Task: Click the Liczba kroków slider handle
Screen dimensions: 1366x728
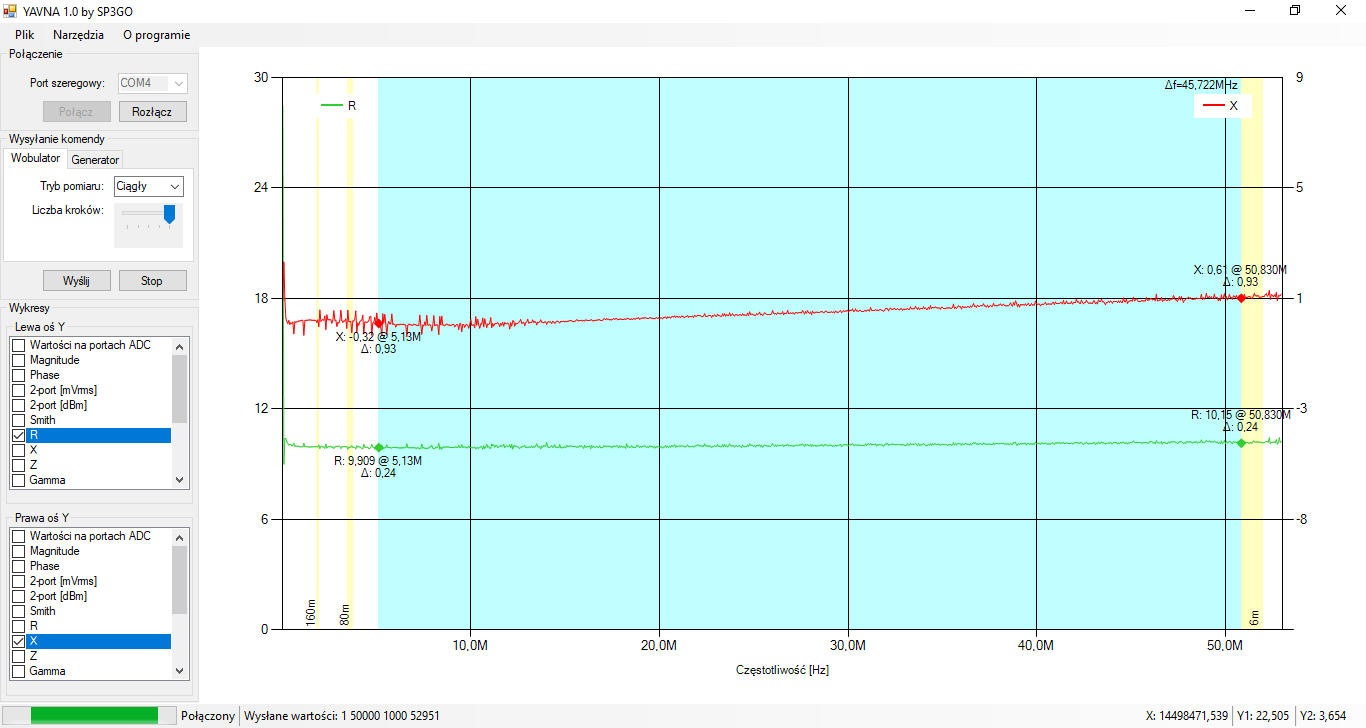Action: click(169, 214)
